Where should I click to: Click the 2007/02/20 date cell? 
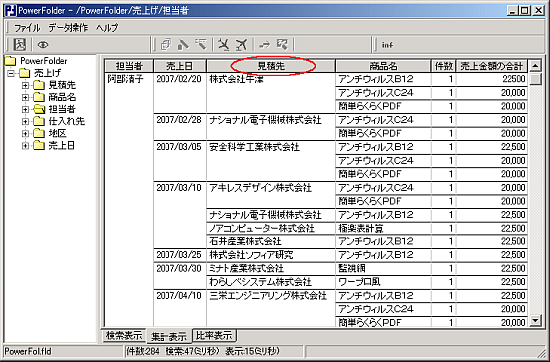(180, 93)
